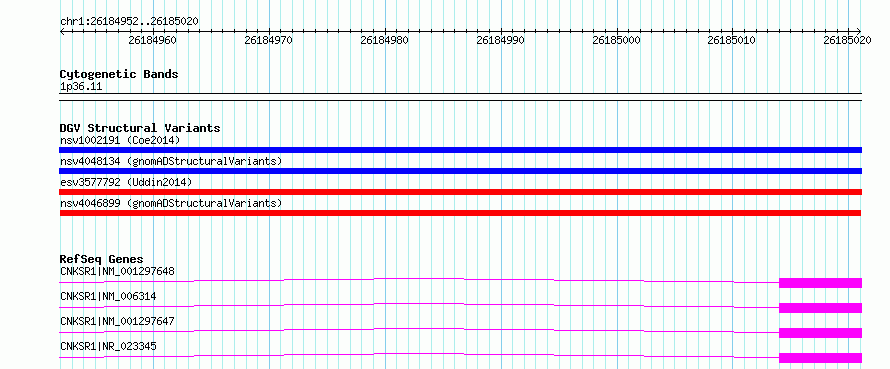This screenshot has width=890, height=369.
Task: Click ruler position 26184990
Action: (x=501, y=40)
